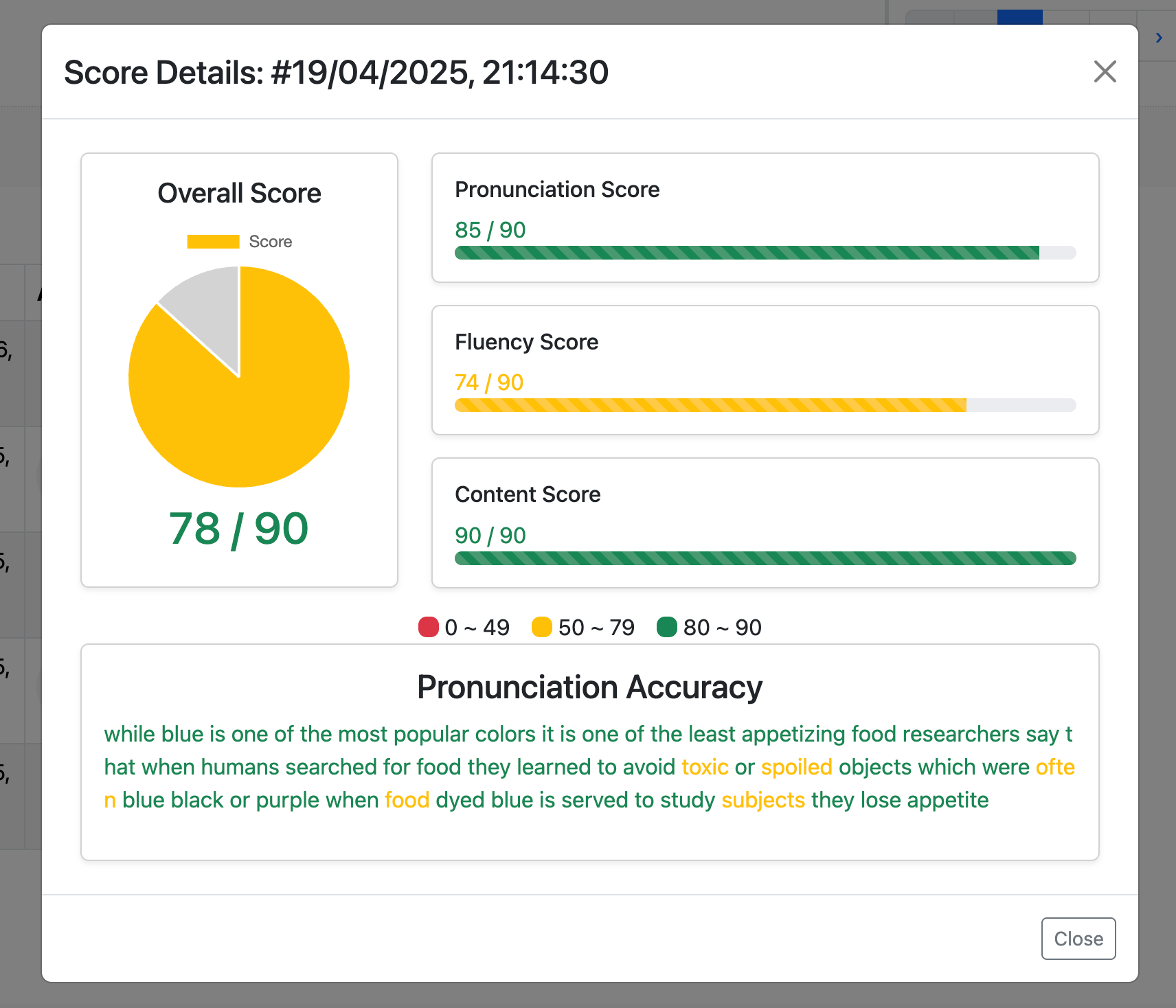Dismiss the dialog via the X icon

coord(1105,72)
